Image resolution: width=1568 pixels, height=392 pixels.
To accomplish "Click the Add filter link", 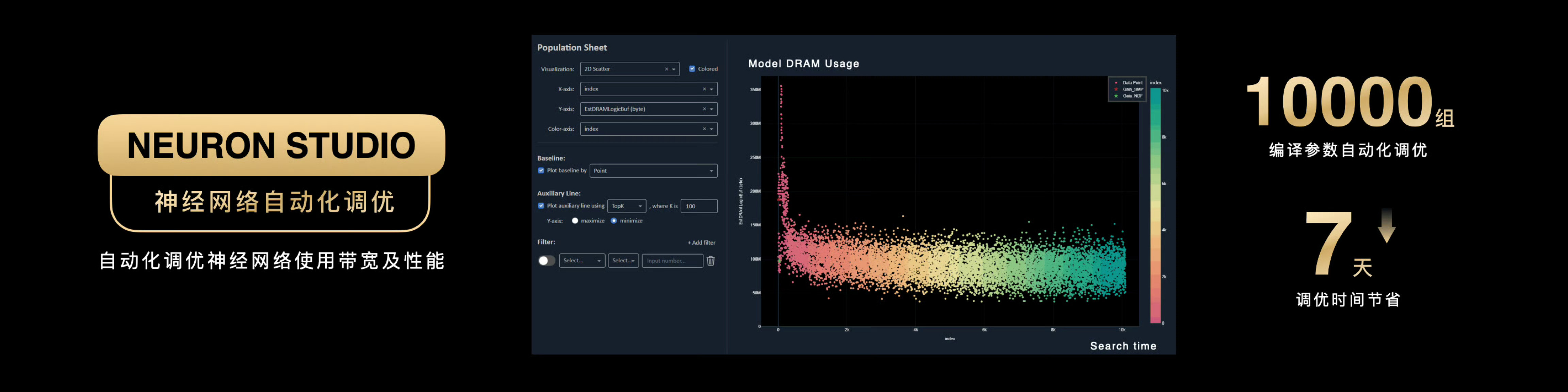I will click(701, 243).
